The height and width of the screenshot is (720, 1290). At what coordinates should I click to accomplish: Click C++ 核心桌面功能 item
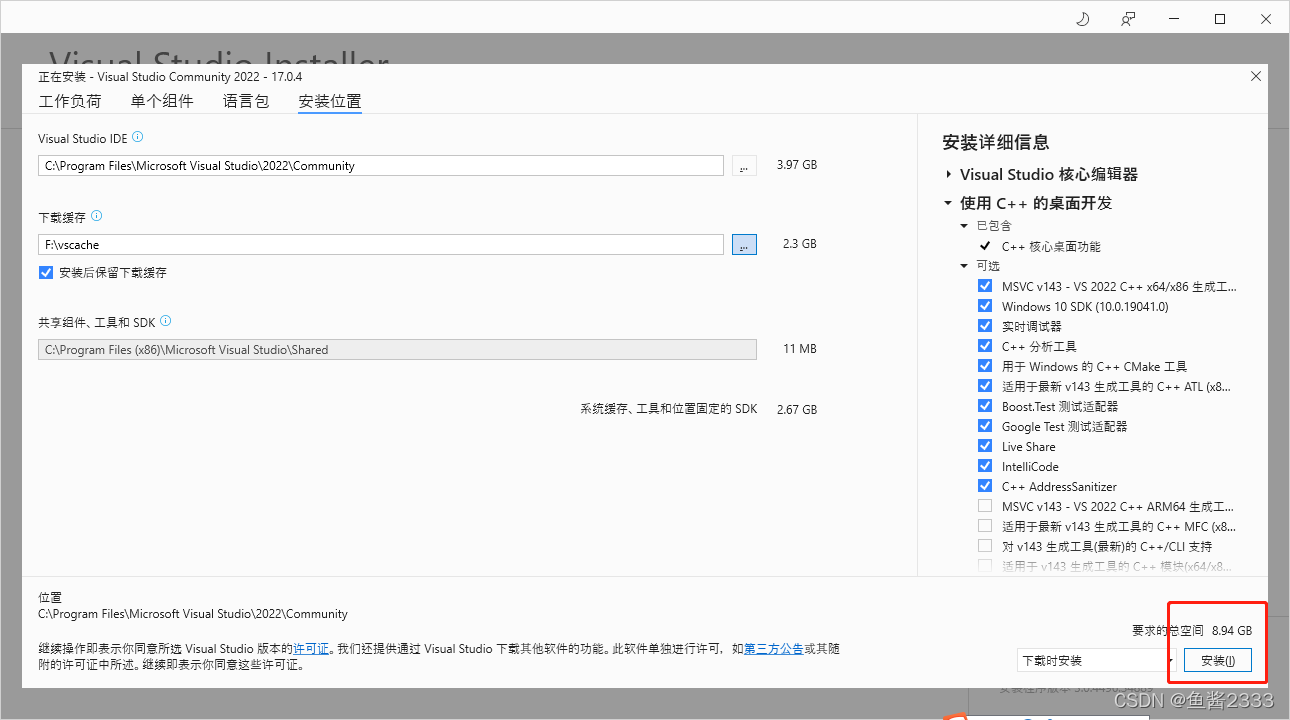tap(1051, 246)
